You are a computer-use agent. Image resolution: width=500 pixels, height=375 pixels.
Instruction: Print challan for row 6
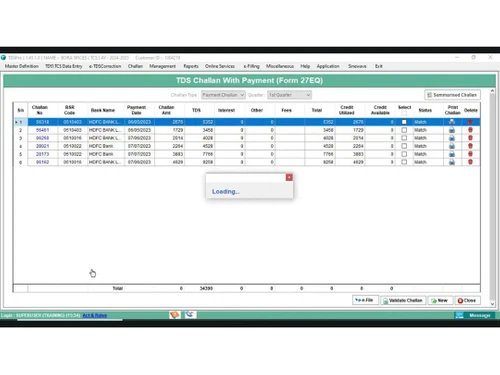[x=452, y=162]
